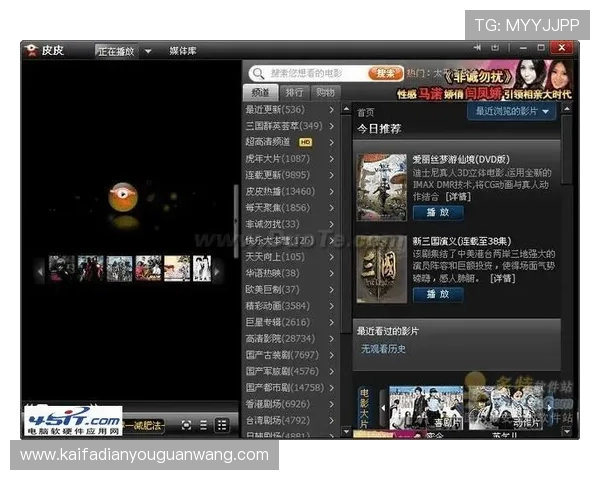Switch to the 媒体库 tab

pyautogui.click(x=183, y=51)
